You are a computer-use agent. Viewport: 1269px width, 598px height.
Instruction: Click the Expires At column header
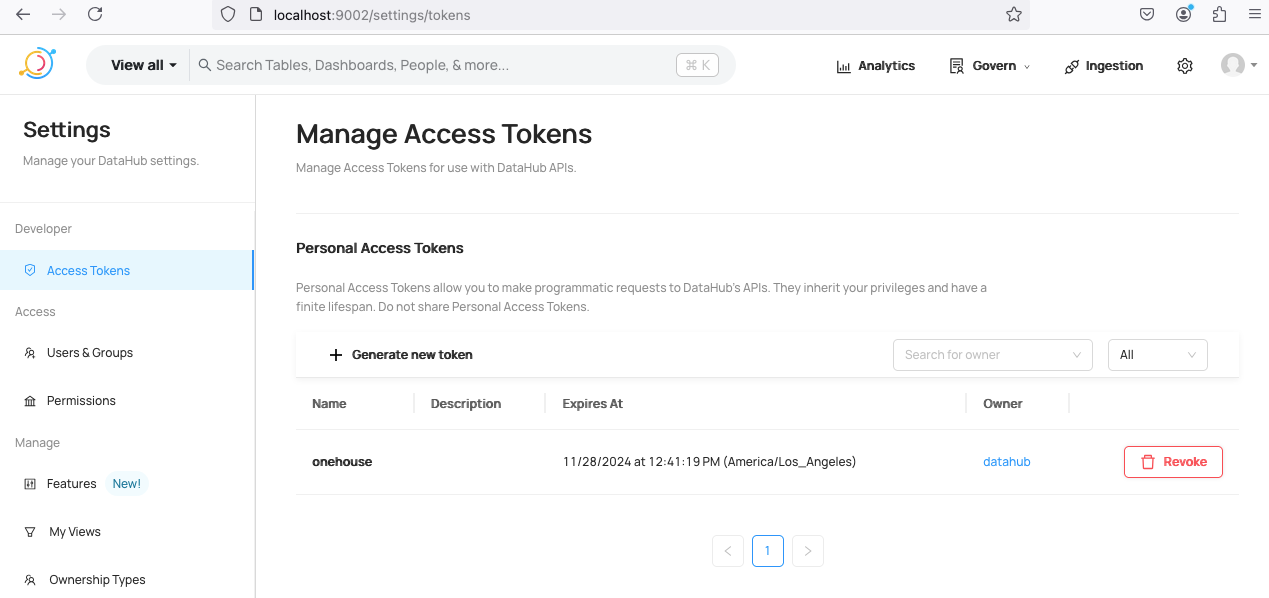593,404
